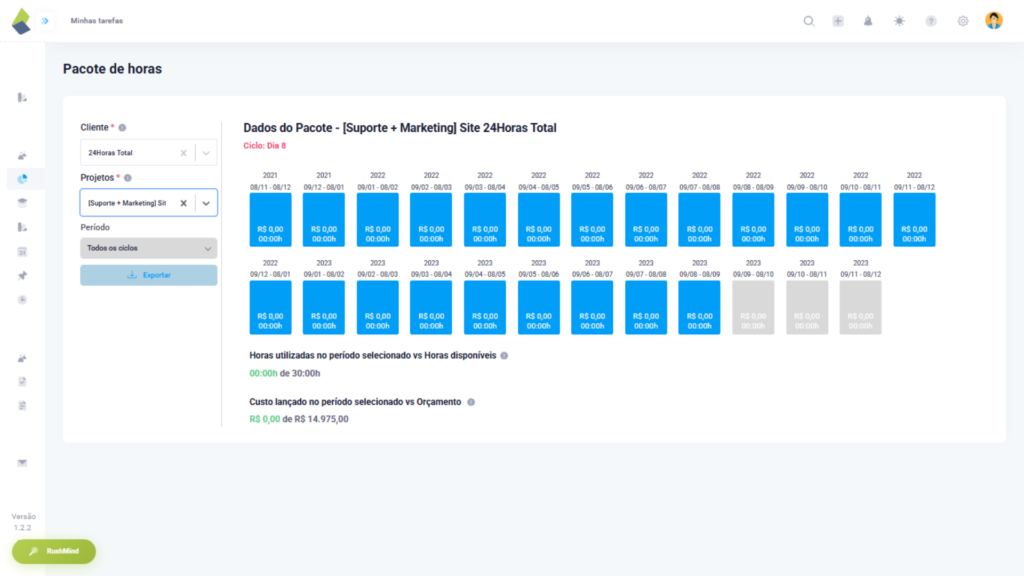
Task: Open the help question mark icon
Action: (x=931, y=20)
